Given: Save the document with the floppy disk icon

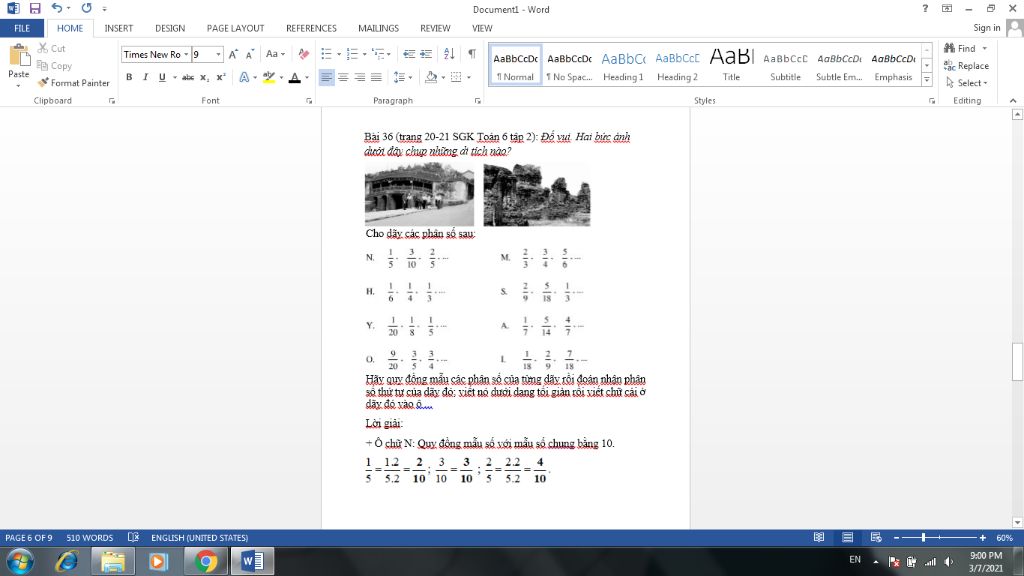Looking at the screenshot, I should coord(35,8).
